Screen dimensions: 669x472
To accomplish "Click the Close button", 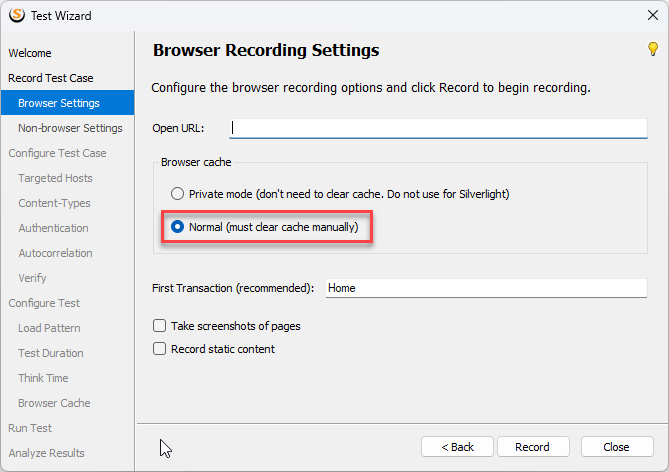I will click(x=617, y=447).
